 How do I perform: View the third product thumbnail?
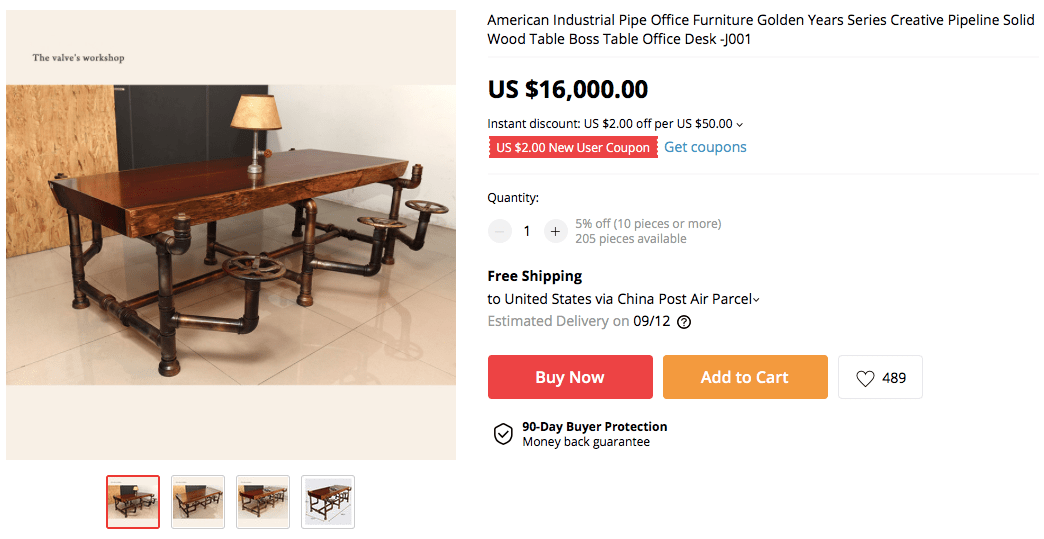coord(263,502)
